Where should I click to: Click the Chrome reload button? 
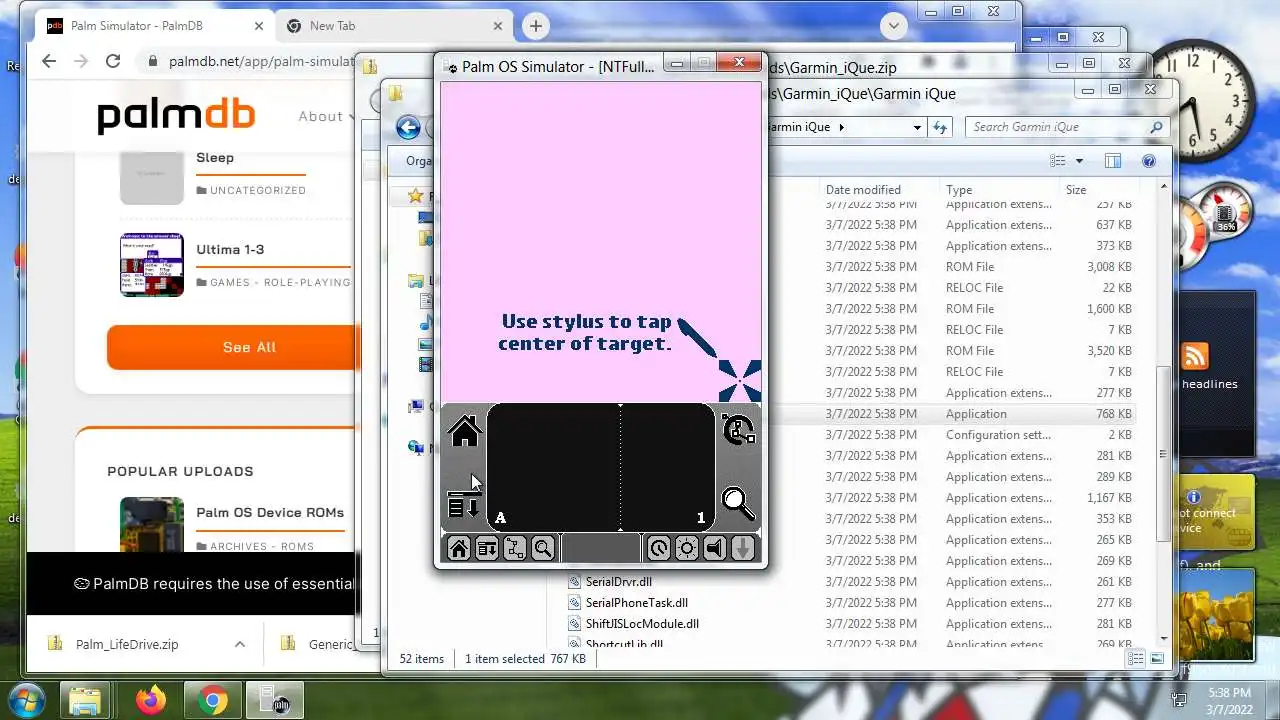pos(113,61)
